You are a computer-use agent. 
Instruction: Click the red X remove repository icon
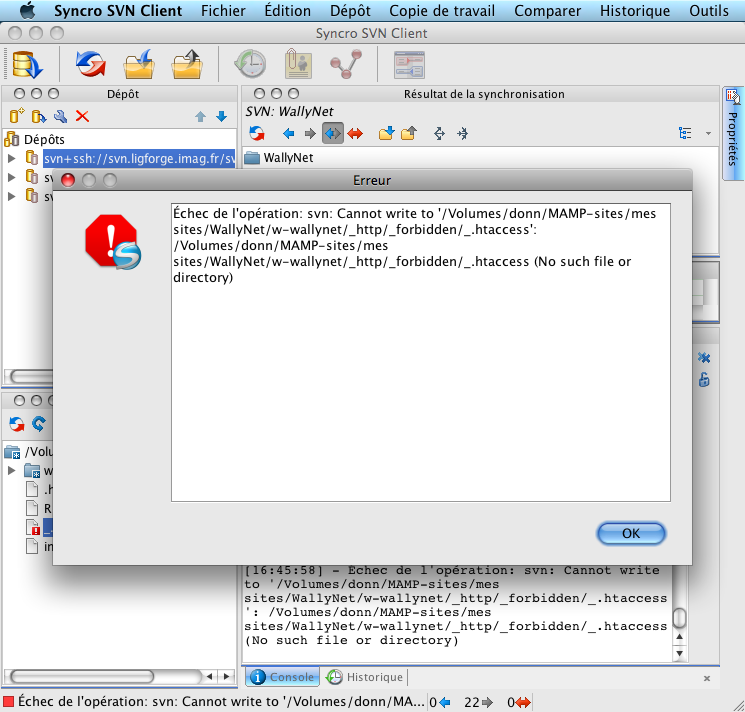coord(82,116)
